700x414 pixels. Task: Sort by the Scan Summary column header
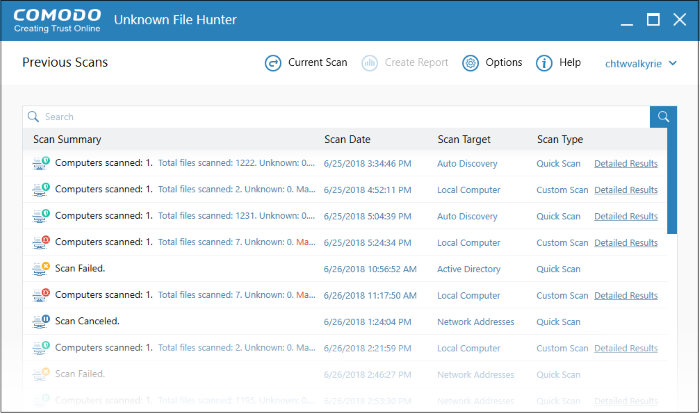tap(67, 139)
